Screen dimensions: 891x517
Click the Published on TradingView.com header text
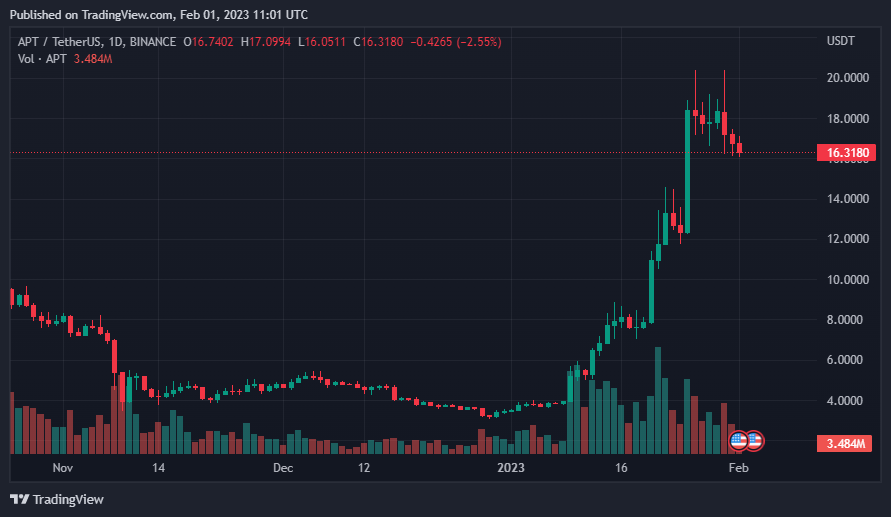click(159, 15)
